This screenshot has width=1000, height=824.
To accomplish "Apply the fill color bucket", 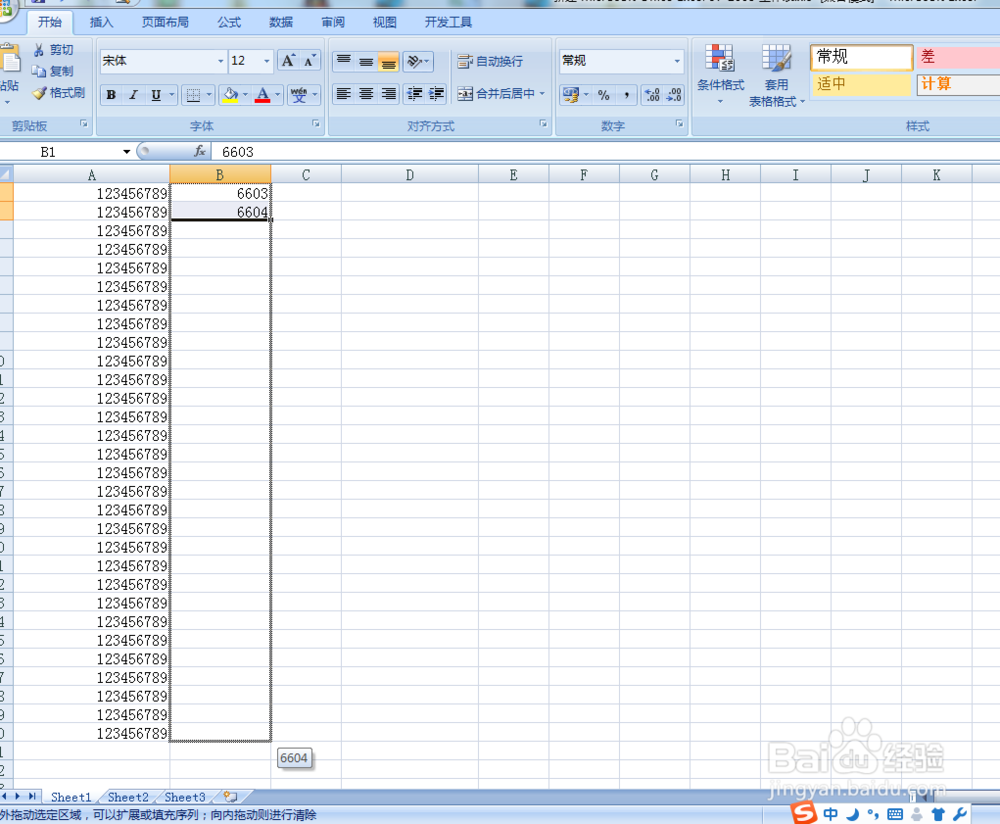I will (x=230, y=95).
